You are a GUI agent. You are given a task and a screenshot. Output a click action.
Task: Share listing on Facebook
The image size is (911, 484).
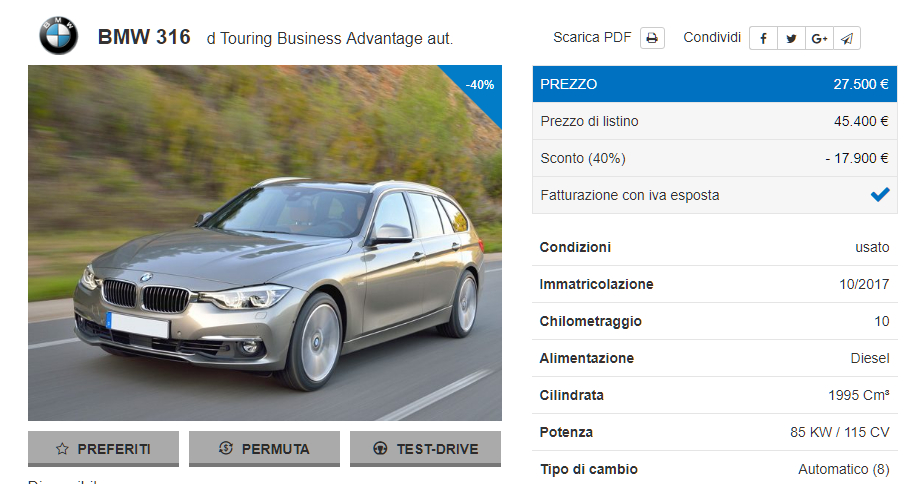[x=763, y=38]
